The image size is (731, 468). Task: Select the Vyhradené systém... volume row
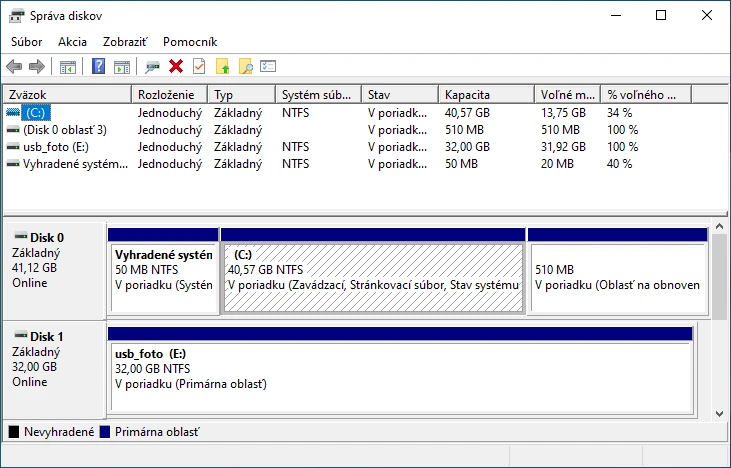[75, 164]
